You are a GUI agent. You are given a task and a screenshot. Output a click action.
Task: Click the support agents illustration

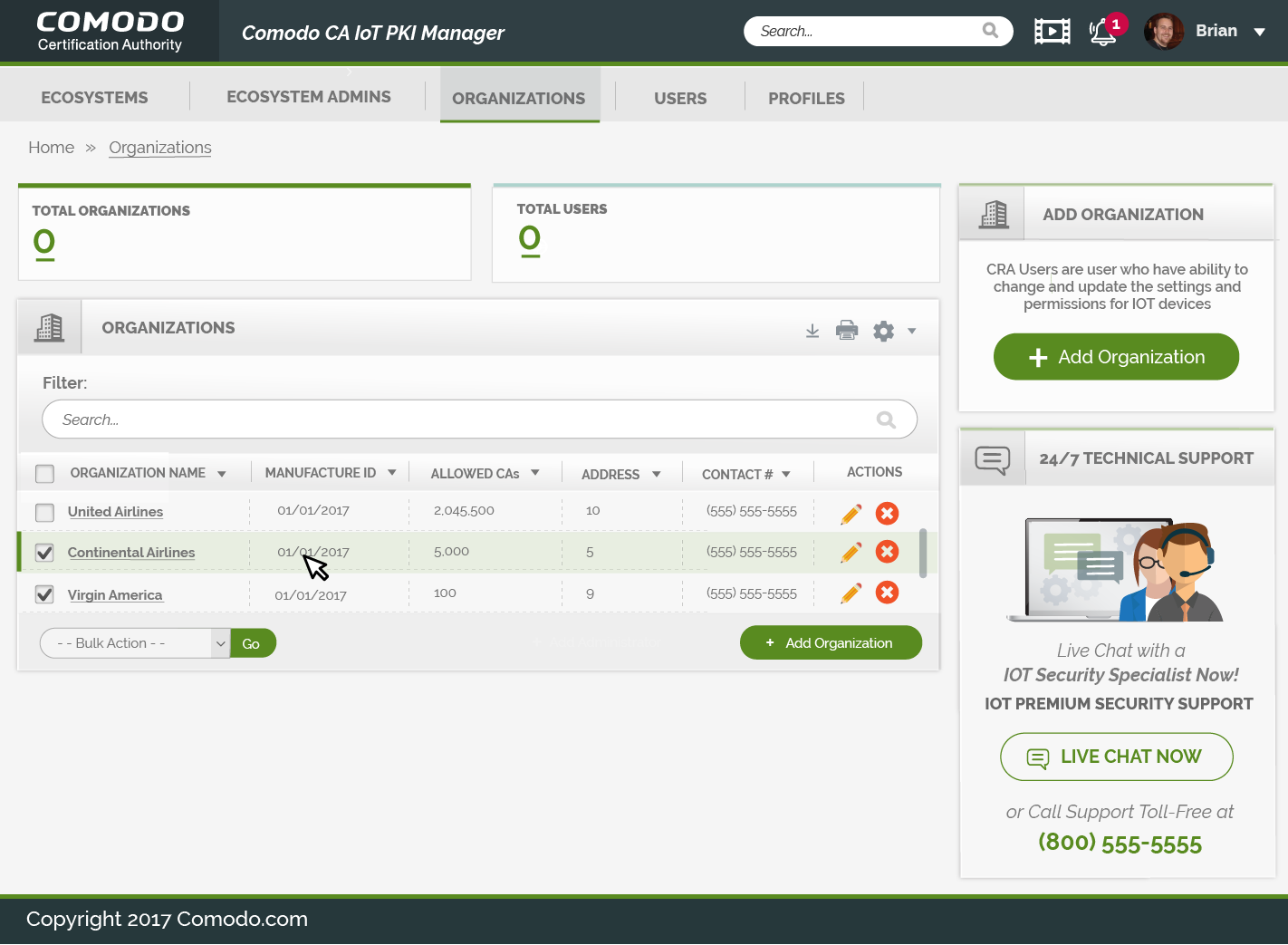click(1116, 569)
